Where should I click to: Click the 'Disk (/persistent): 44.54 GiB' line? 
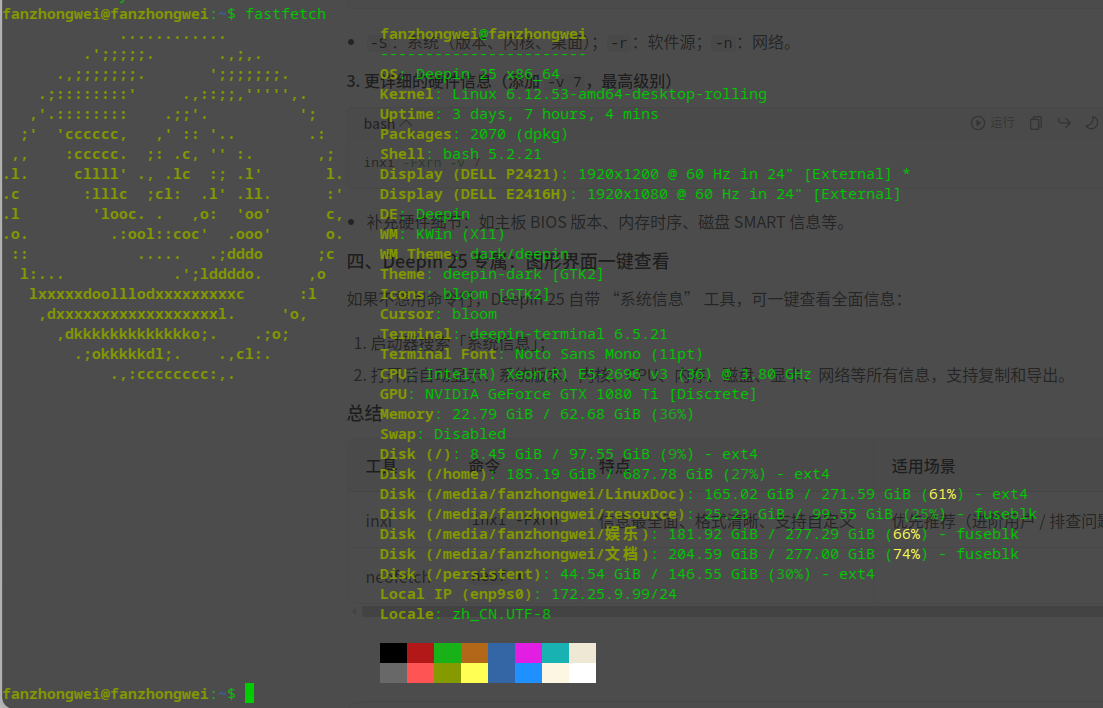[627, 574]
